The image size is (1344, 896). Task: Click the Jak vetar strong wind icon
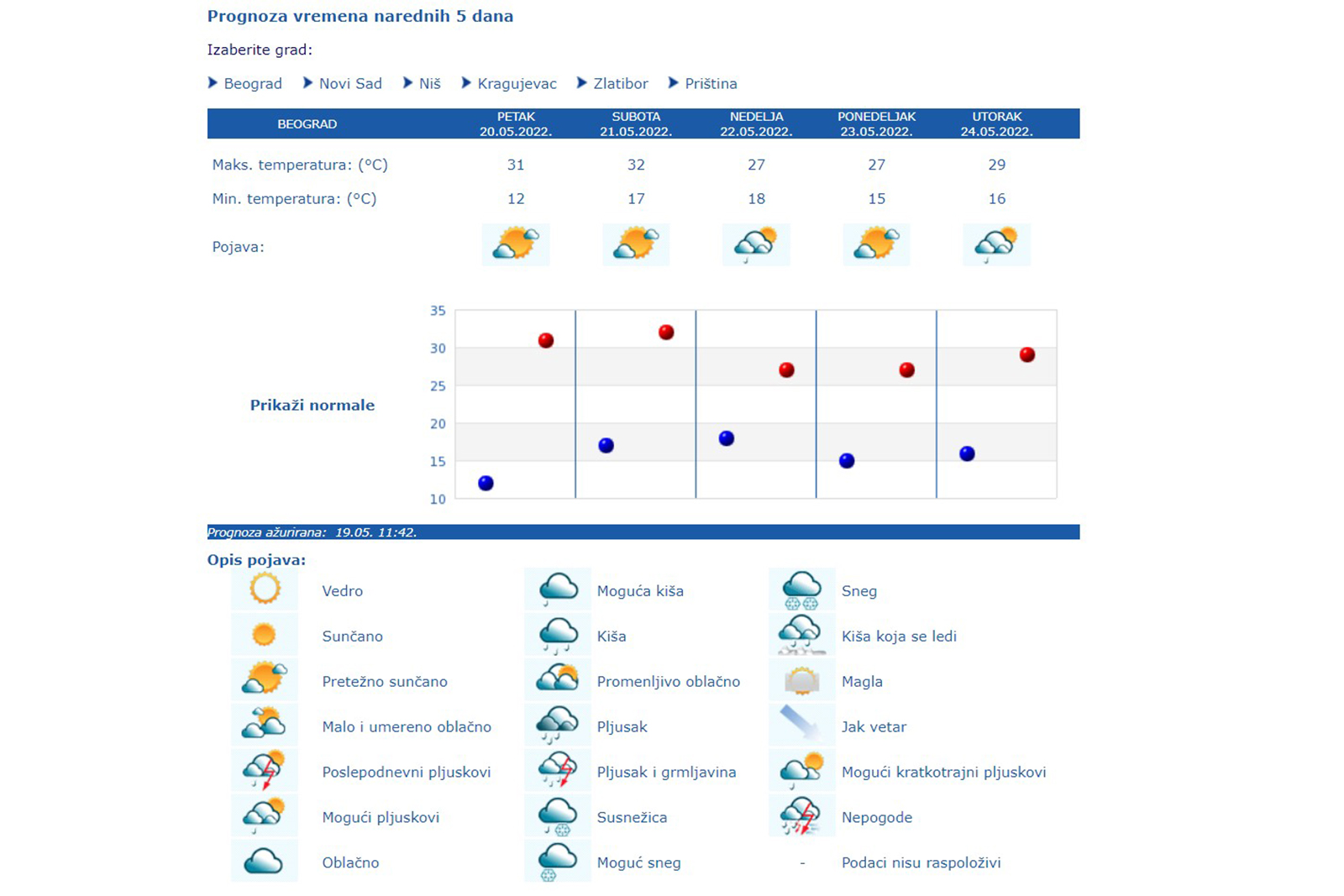coord(801,725)
